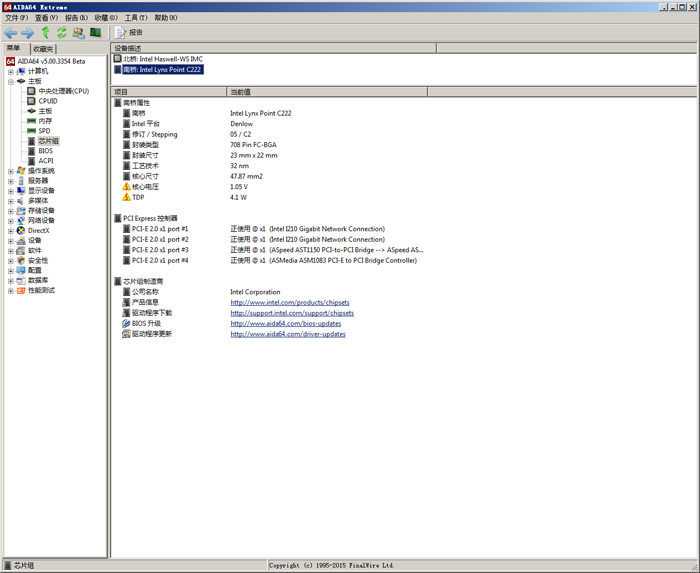The width and height of the screenshot is (700, 573).
Task: Expand the DirectX tree node
Action: (11, 231)
